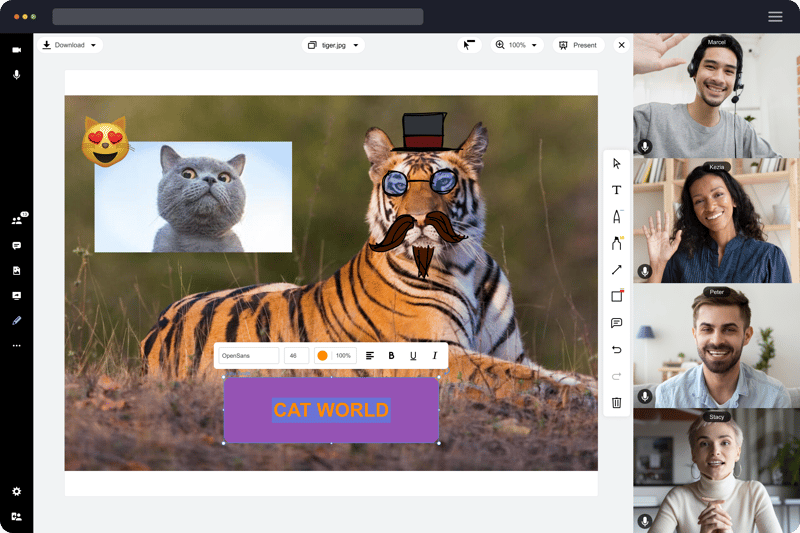Open the tiger.jpg file dropdown
Viewport: 800px width, 533px height.
click(333, 45)
